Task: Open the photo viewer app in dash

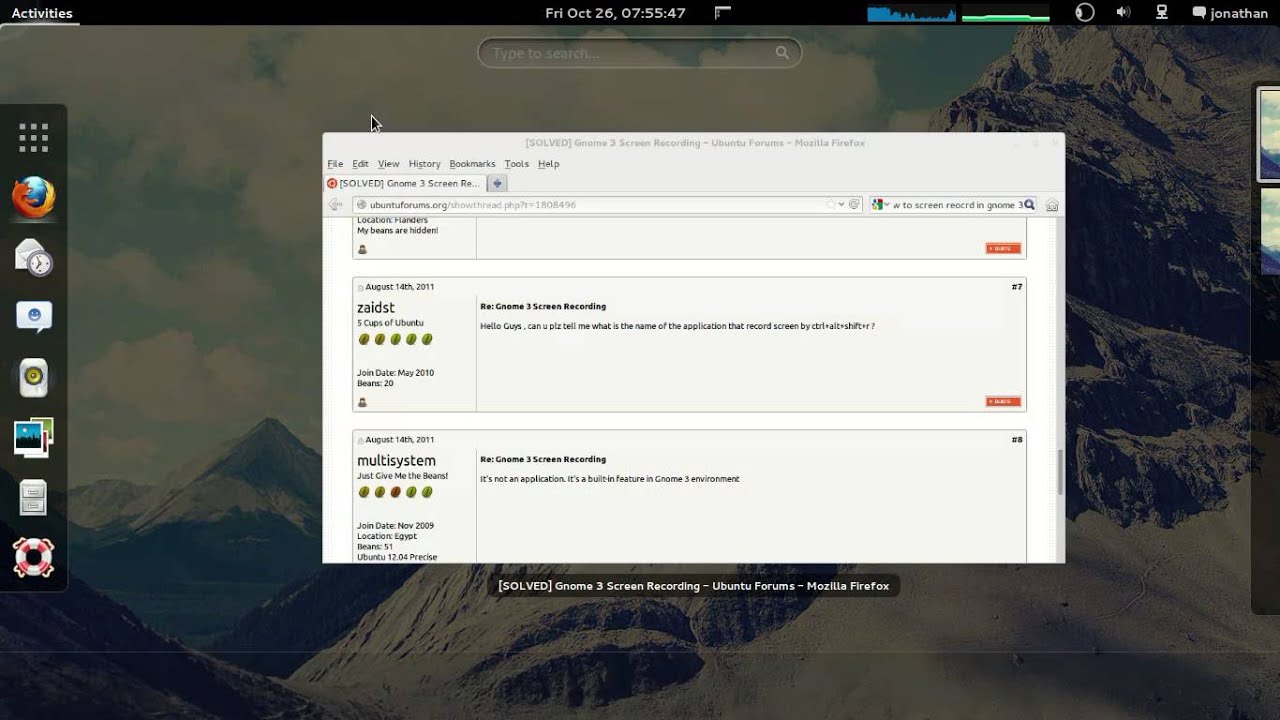Action: 33,437
